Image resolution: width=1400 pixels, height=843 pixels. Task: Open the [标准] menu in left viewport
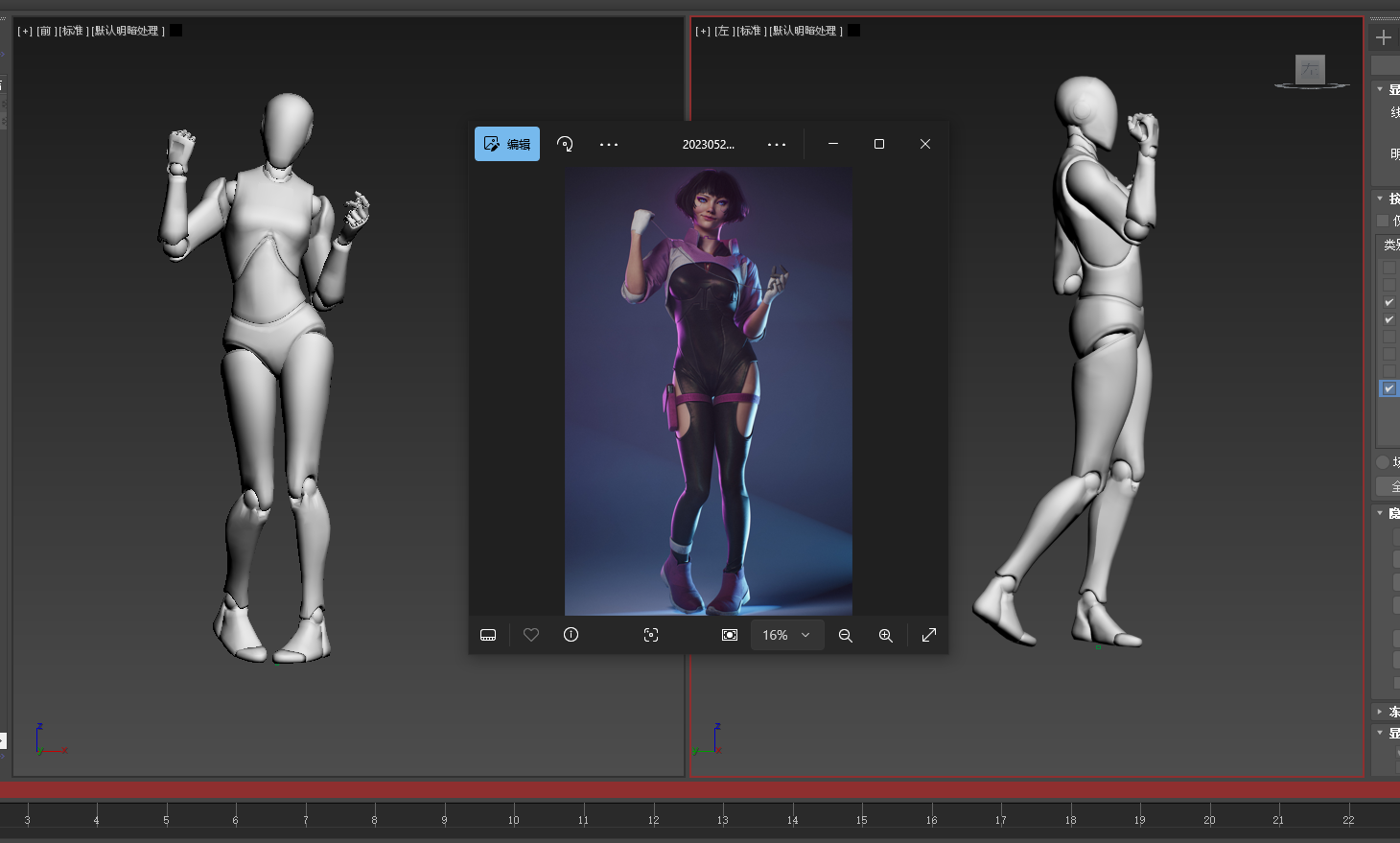tap(751, 31)
